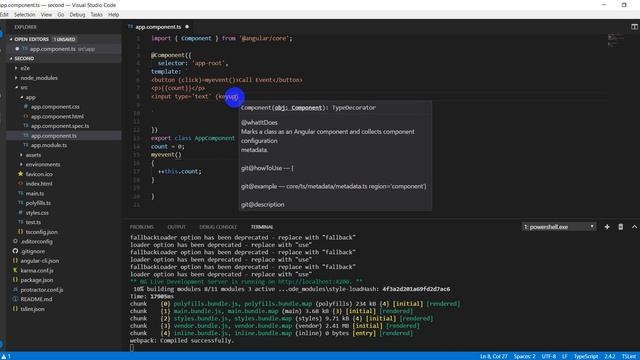The image size is (640, 360).
Task: Add a new terminal with the plus icon
Action: [607, 227]
